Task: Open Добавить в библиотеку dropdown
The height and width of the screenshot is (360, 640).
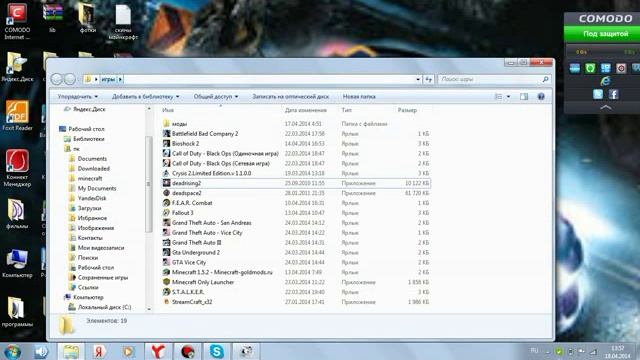Action: pos(146,97)
